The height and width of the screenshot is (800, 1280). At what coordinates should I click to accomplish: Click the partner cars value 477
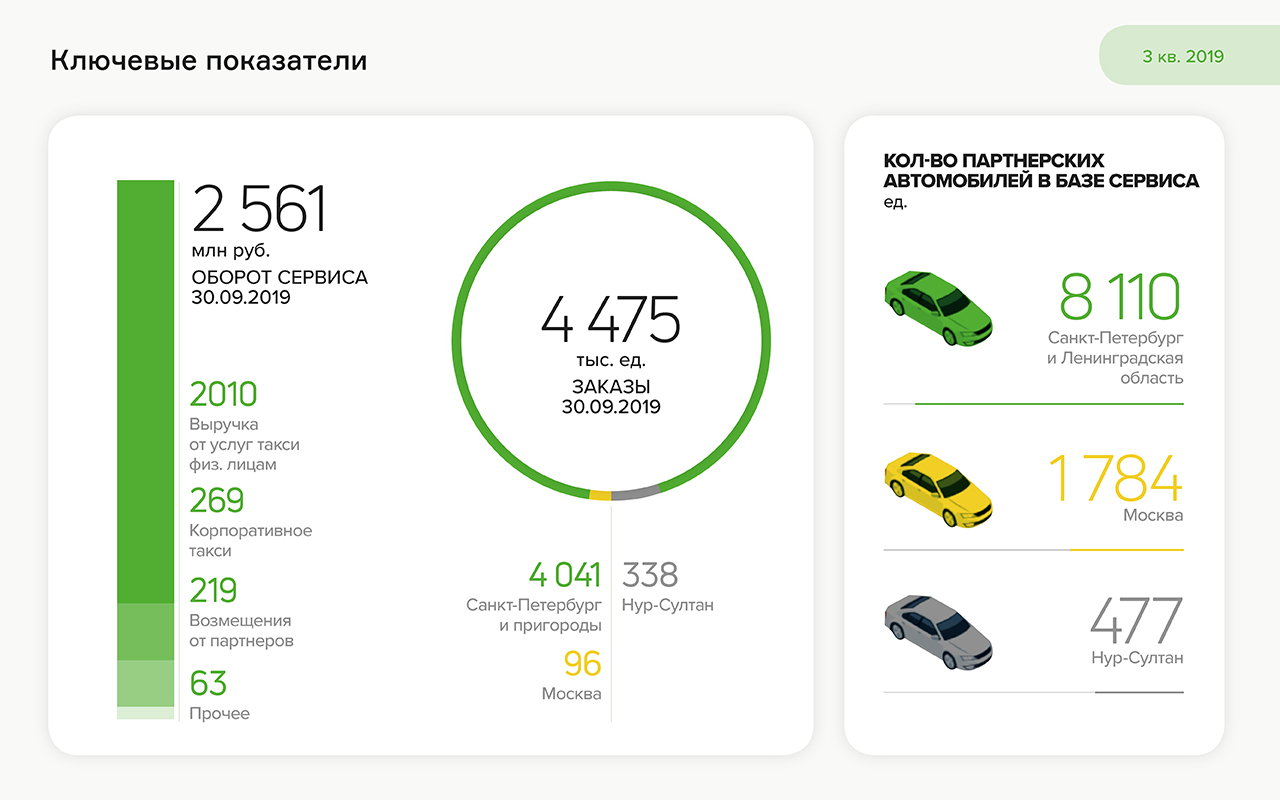1137,621
